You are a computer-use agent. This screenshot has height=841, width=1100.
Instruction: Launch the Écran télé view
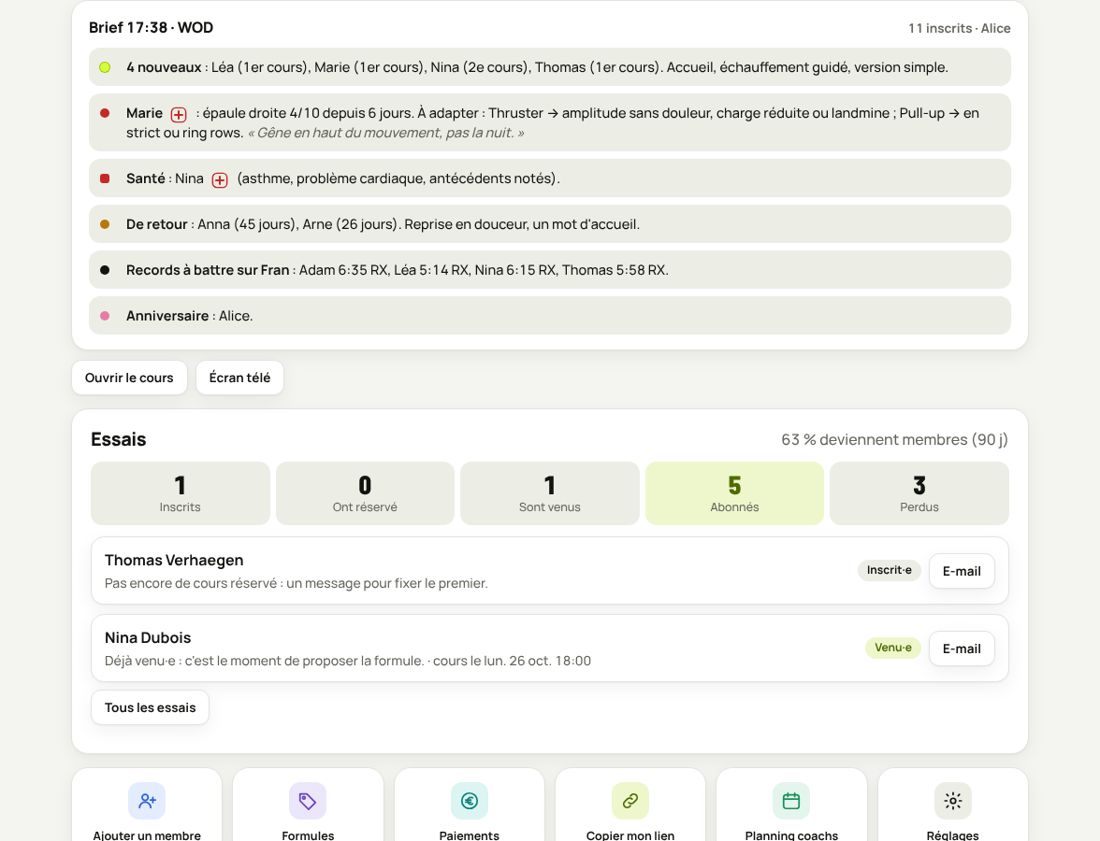[x=240, y=377]
